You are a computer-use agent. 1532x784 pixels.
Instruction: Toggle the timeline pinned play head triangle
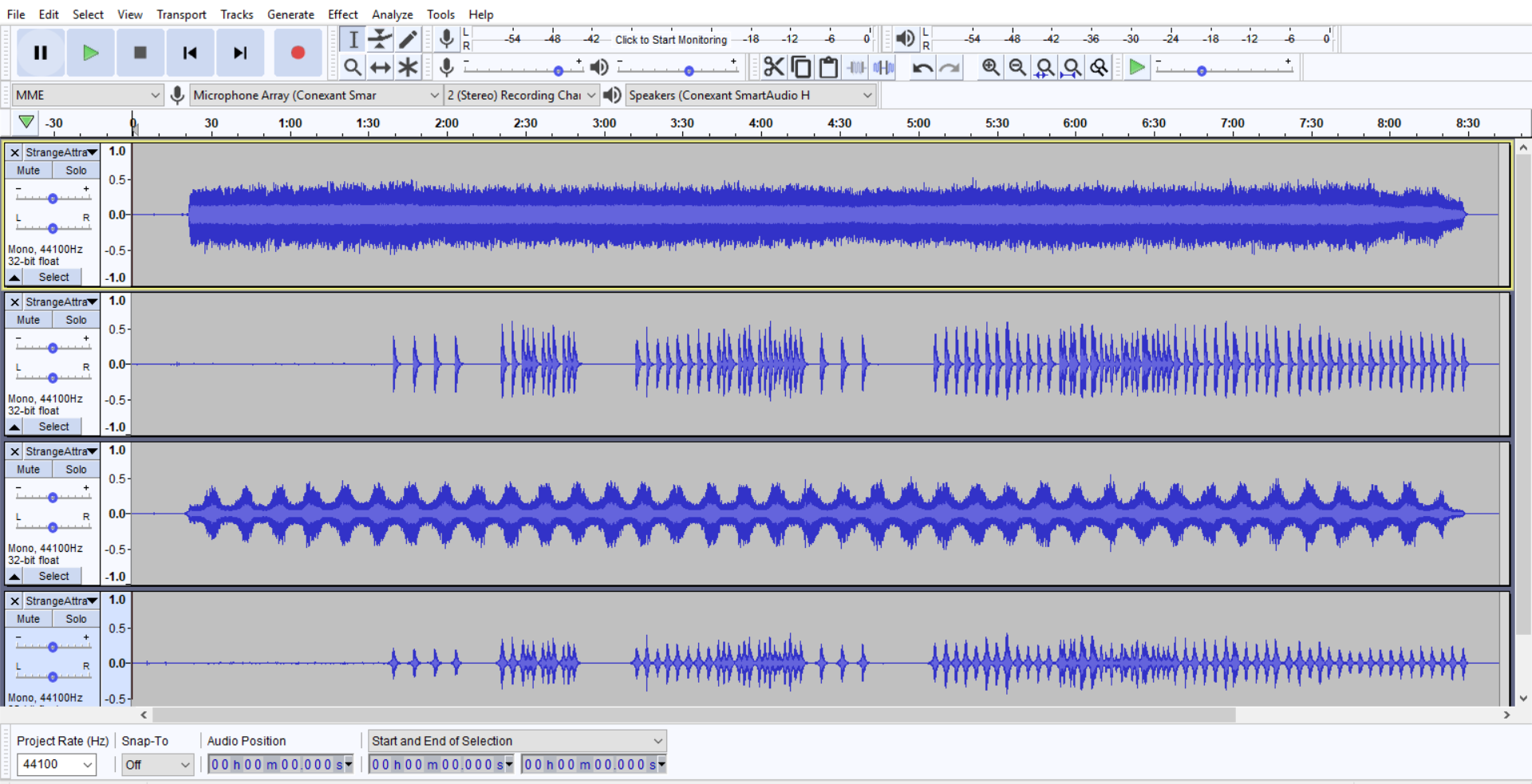point(26,122)
